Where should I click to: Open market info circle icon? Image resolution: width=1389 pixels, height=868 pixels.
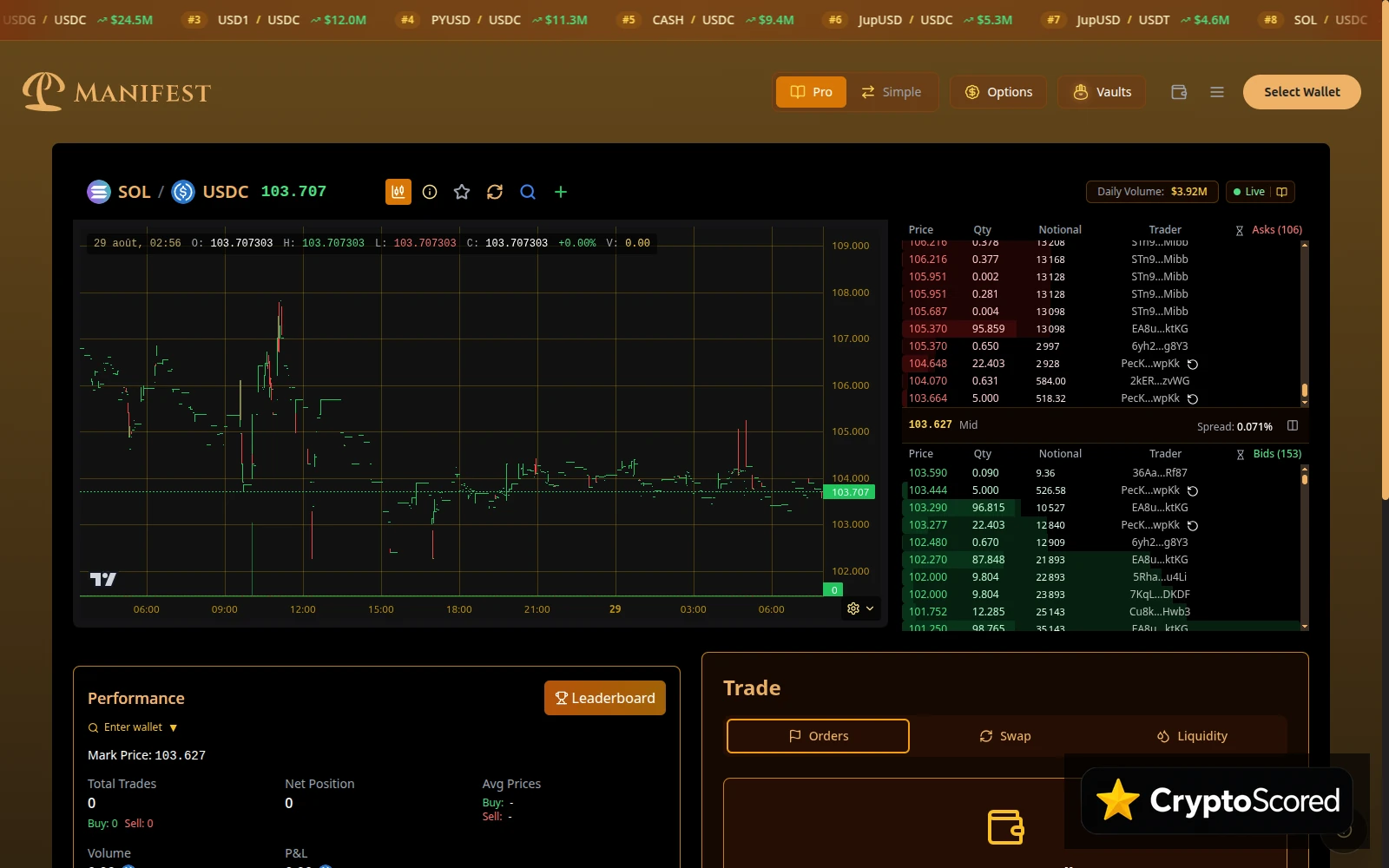pyautogui.click(x=430, y=192)
